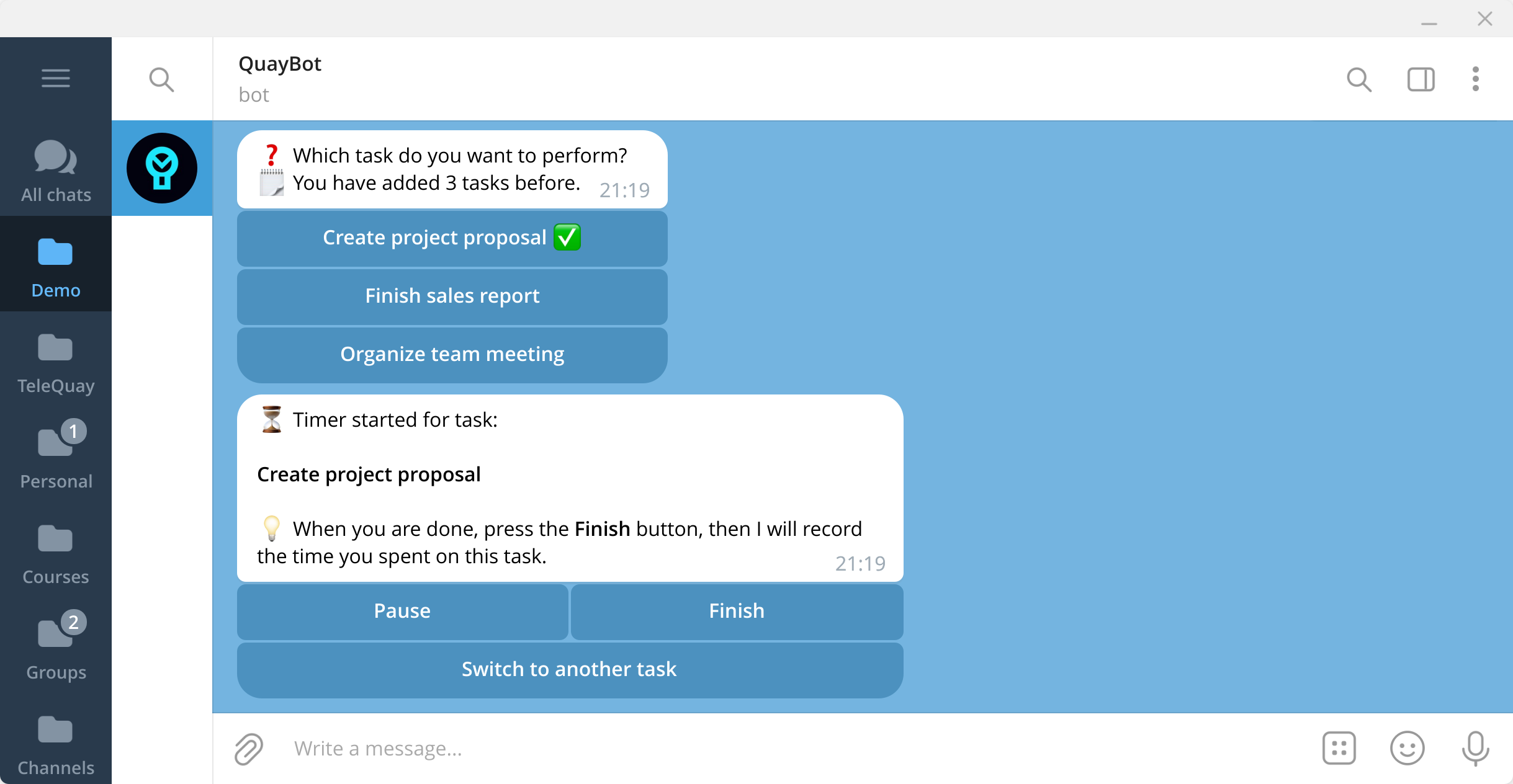
Task: Start voice message with microphone icon
Action: coord(1475,749)
